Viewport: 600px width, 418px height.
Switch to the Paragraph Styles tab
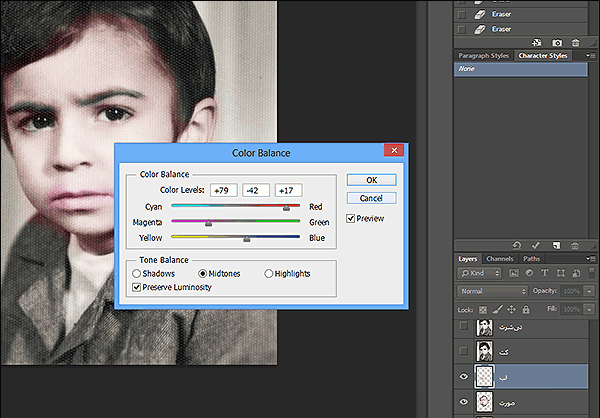click(484, 56)
